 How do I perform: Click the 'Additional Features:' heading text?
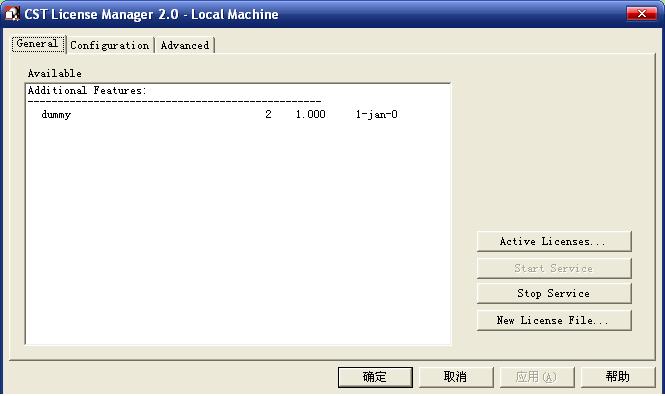coord(87,90)
